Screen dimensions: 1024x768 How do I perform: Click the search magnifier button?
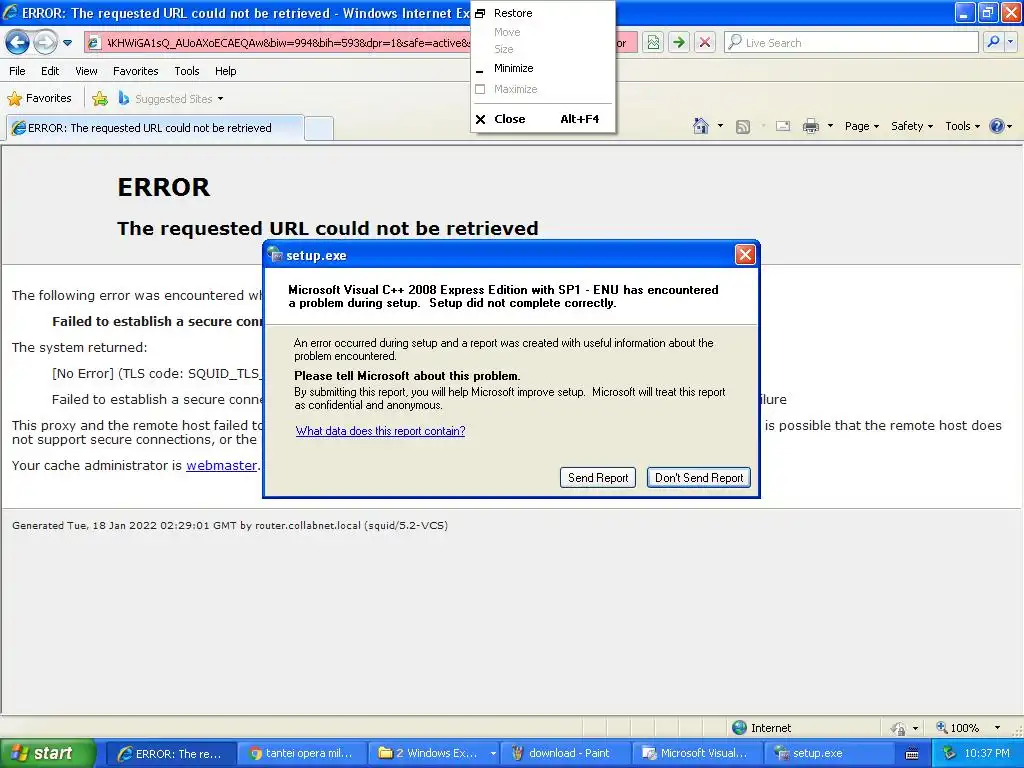pos(993,42)
